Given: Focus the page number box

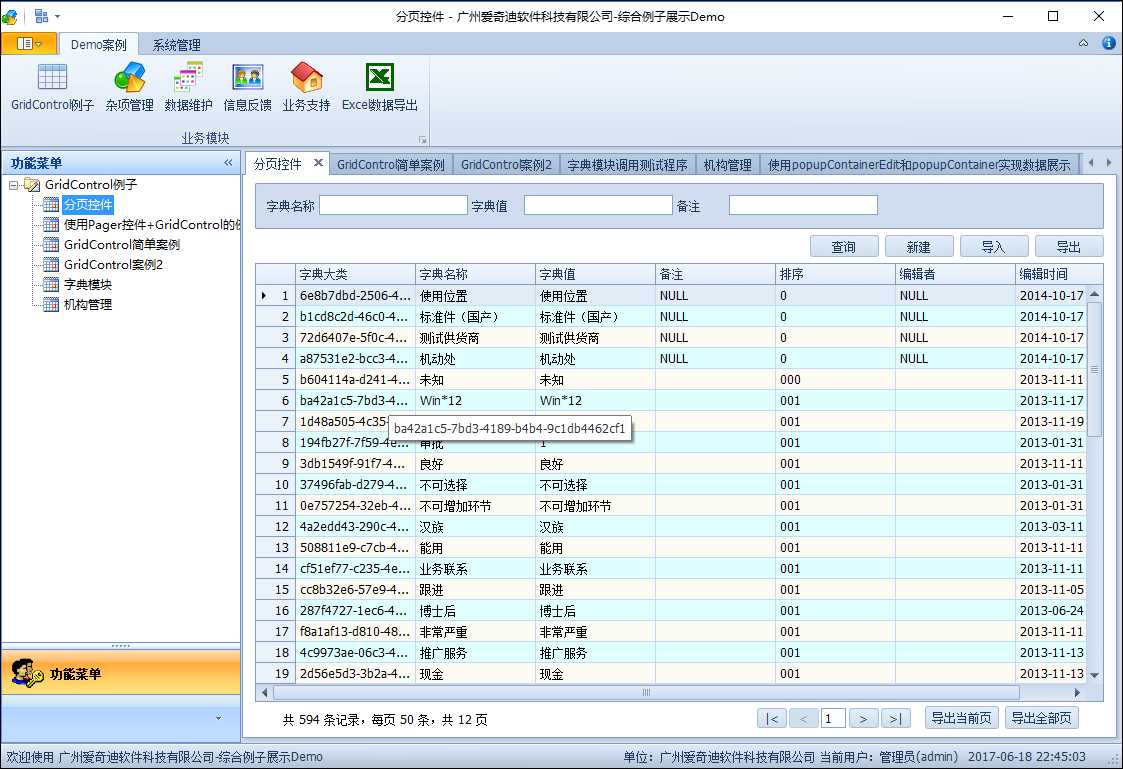Looking at the screenshot, I should 834,718.
